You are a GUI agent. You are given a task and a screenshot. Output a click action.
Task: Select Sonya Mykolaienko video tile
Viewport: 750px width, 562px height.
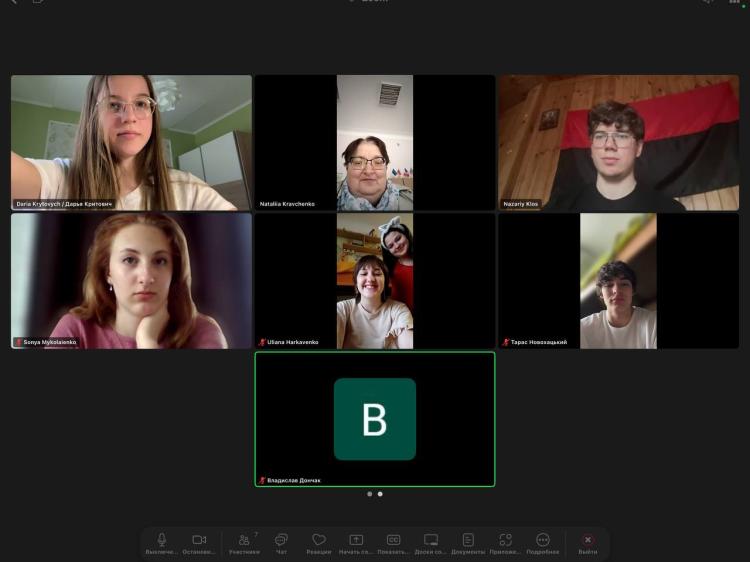[x=131, y=281]
